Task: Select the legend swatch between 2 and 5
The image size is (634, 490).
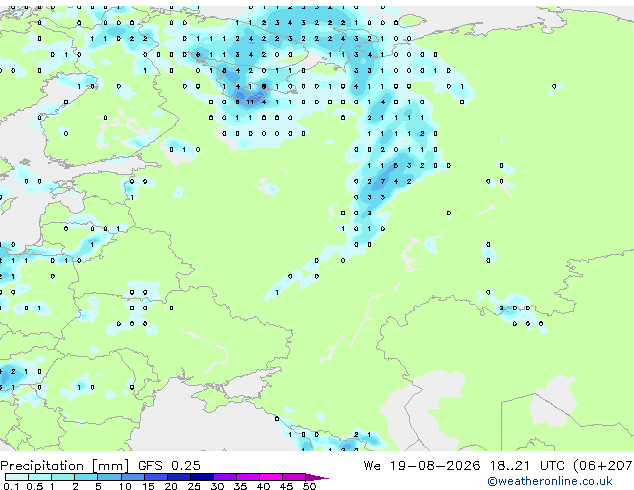Action: pyautogui.click(x=86, y=477)
